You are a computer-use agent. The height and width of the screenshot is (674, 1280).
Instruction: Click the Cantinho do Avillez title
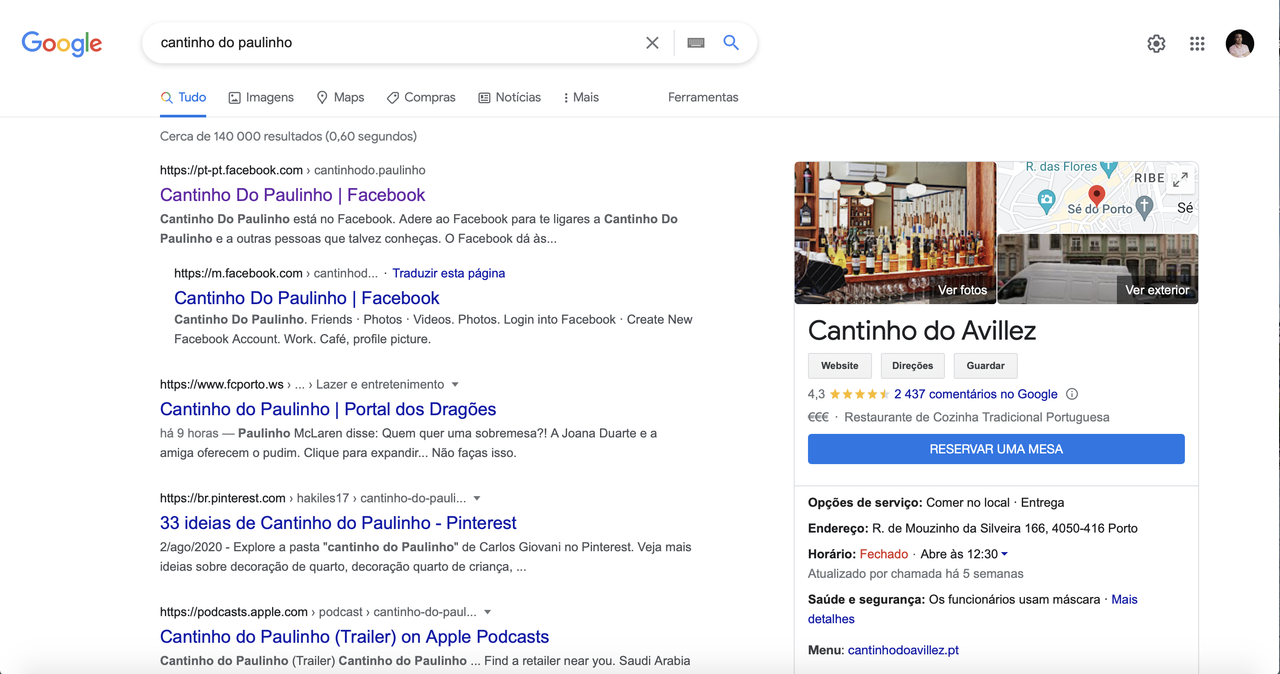point(922,330)
